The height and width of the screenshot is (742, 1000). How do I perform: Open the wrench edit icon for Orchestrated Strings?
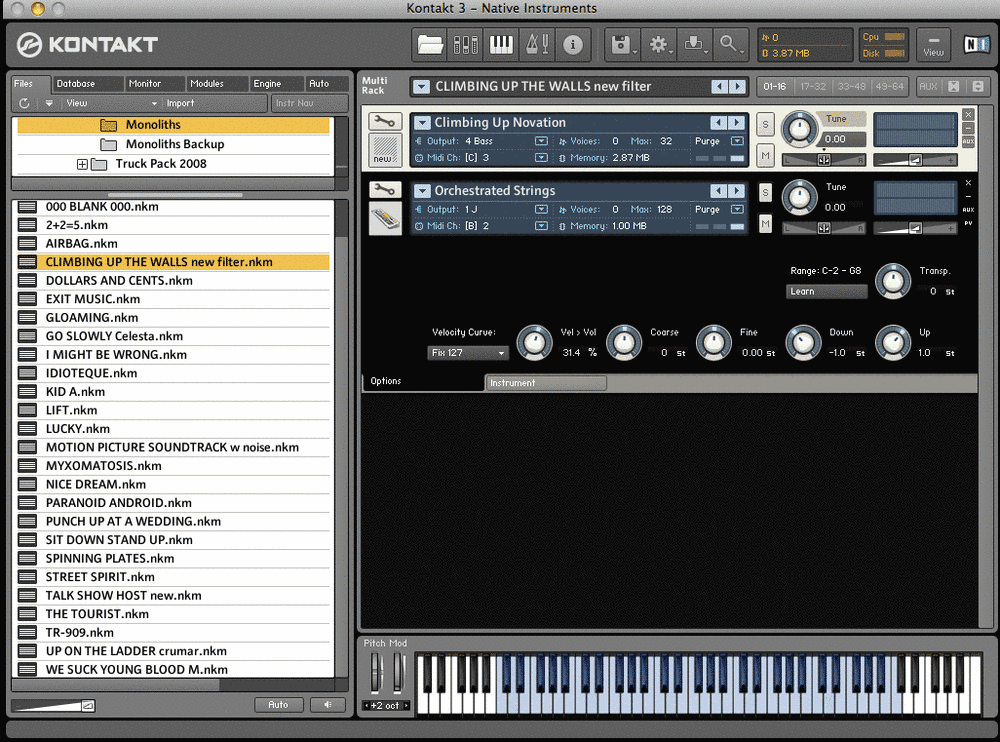[x=385, y=189]
